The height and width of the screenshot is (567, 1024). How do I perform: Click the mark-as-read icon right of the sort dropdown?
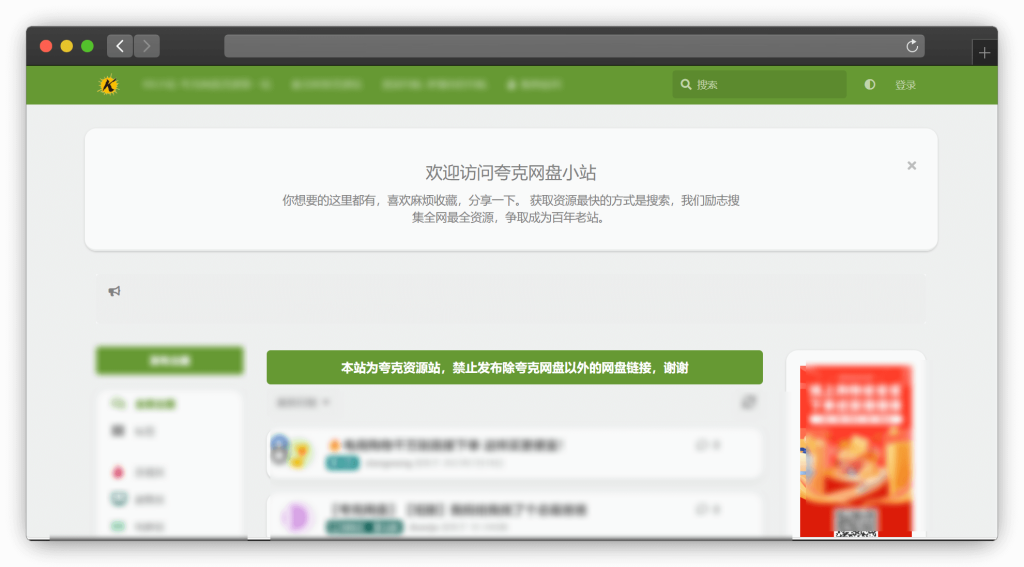[748, 402]
